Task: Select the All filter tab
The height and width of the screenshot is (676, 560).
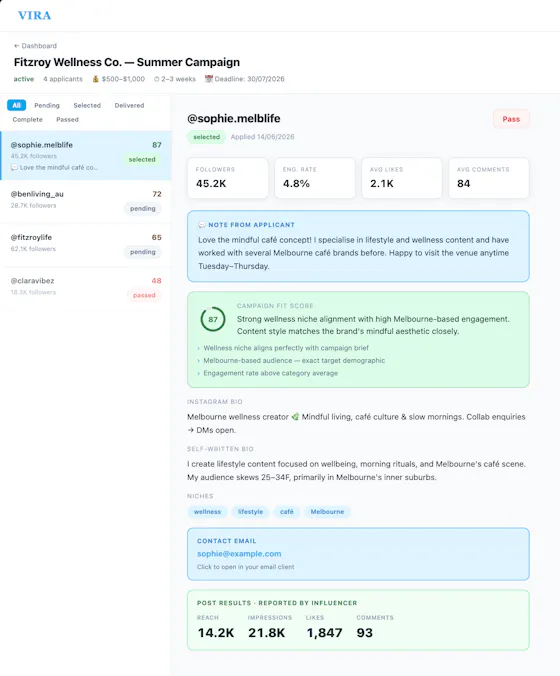Action: coord(16,105)
